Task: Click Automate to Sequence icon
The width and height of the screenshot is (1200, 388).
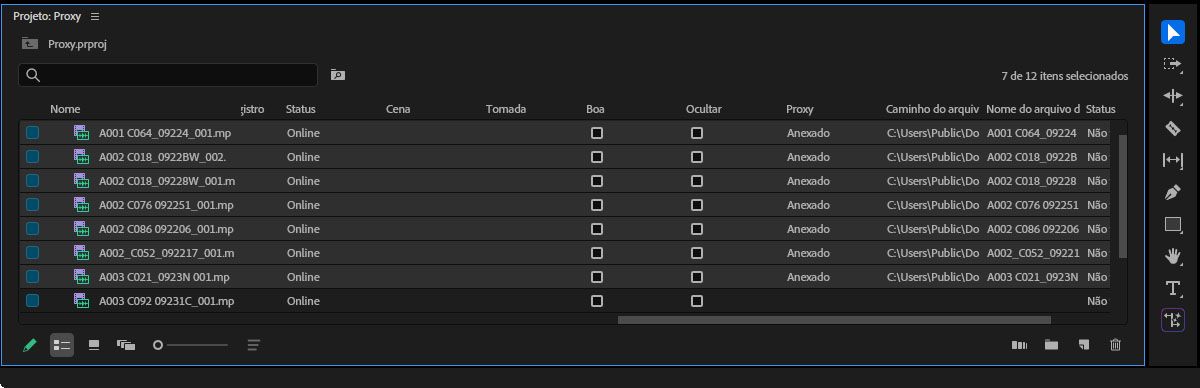Action: click(x=1019, y=345)
